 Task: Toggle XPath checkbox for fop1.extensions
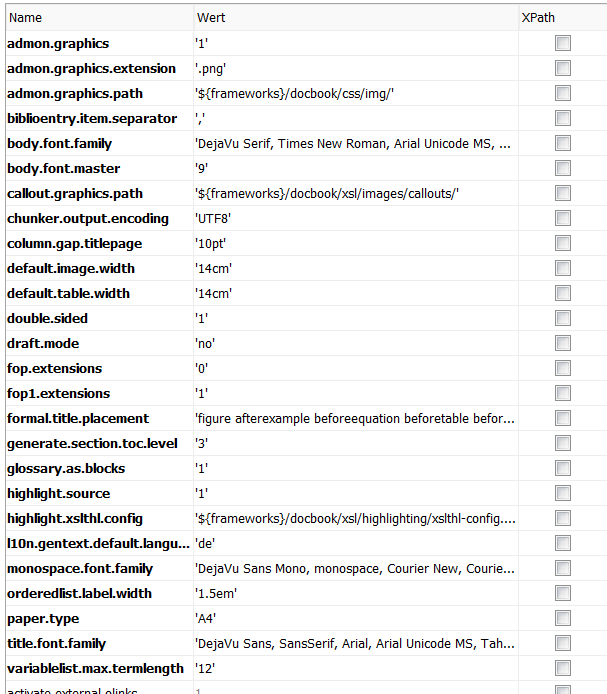(563, 393)
